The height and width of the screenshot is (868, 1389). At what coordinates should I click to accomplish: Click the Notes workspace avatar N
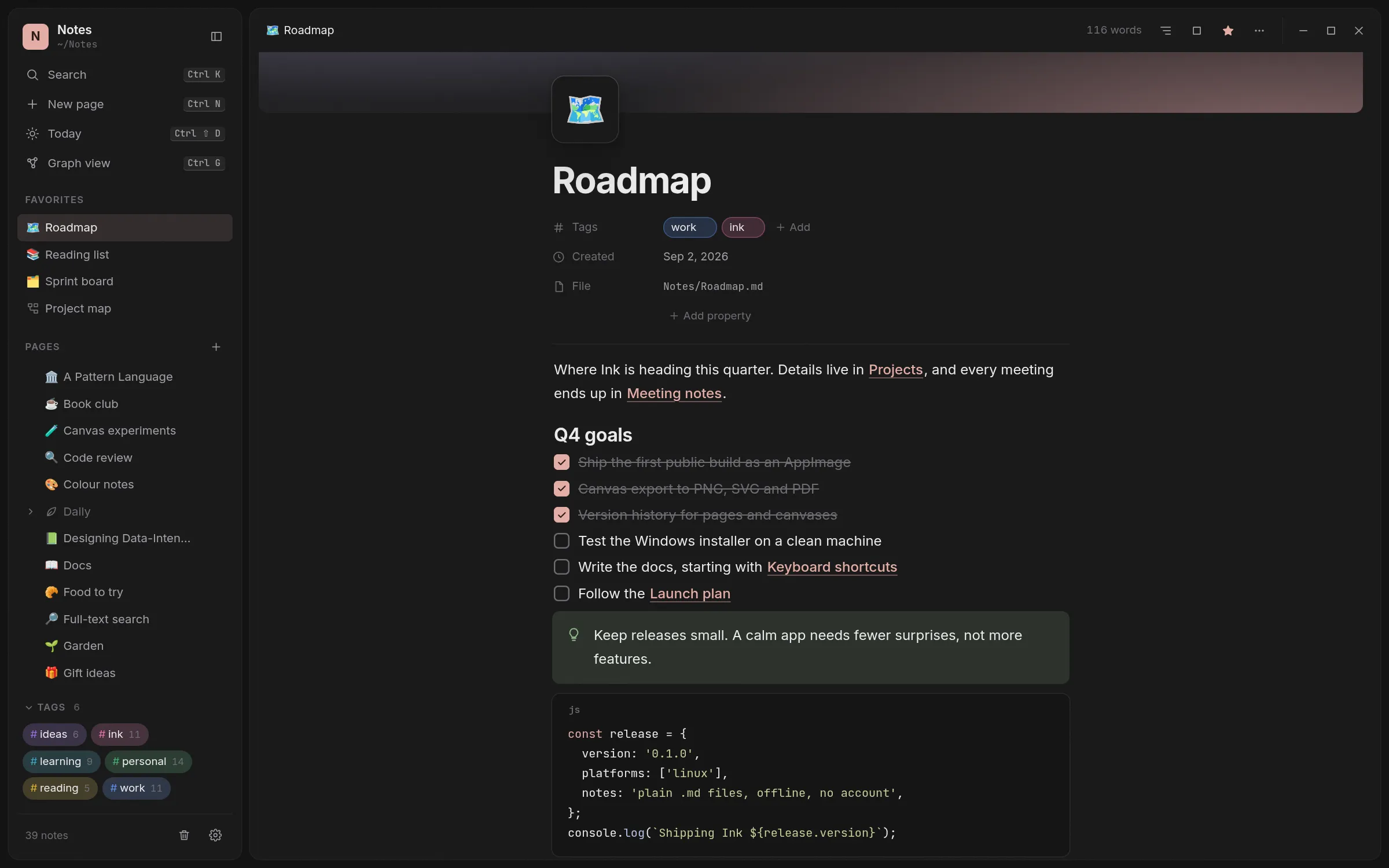tap(35, 36)
